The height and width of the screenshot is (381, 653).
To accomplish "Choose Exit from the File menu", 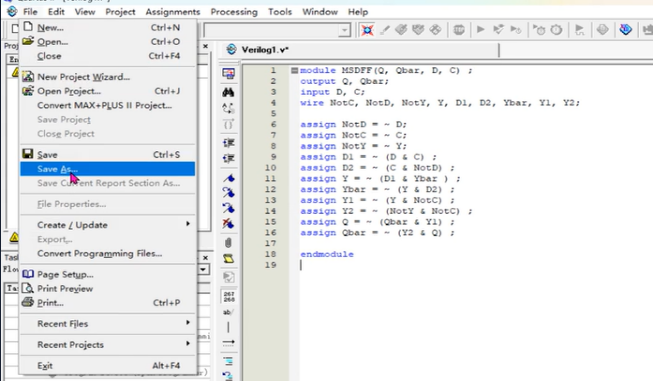I will [x=108, y=365].
